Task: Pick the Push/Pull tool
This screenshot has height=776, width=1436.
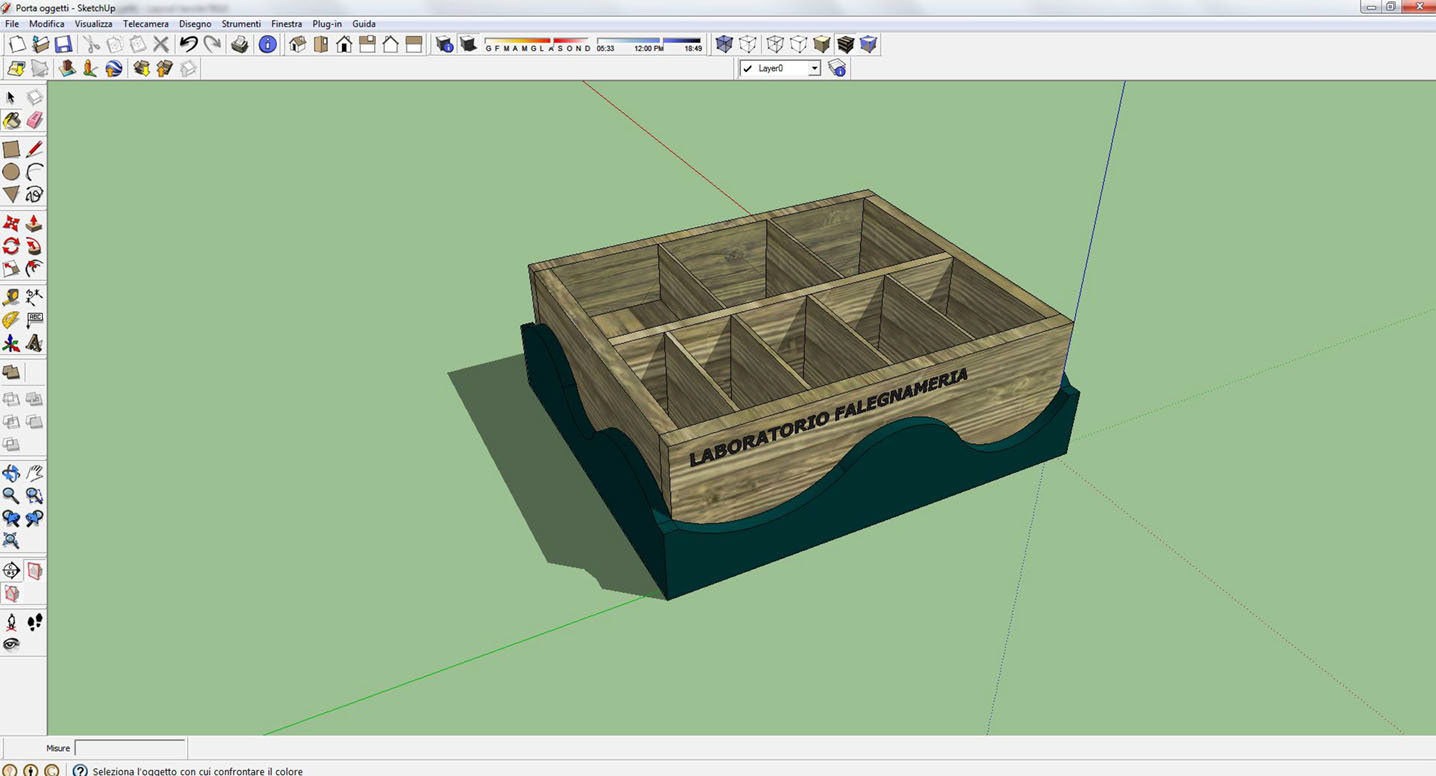Action: pyautogui.click(x=35, y=223)
